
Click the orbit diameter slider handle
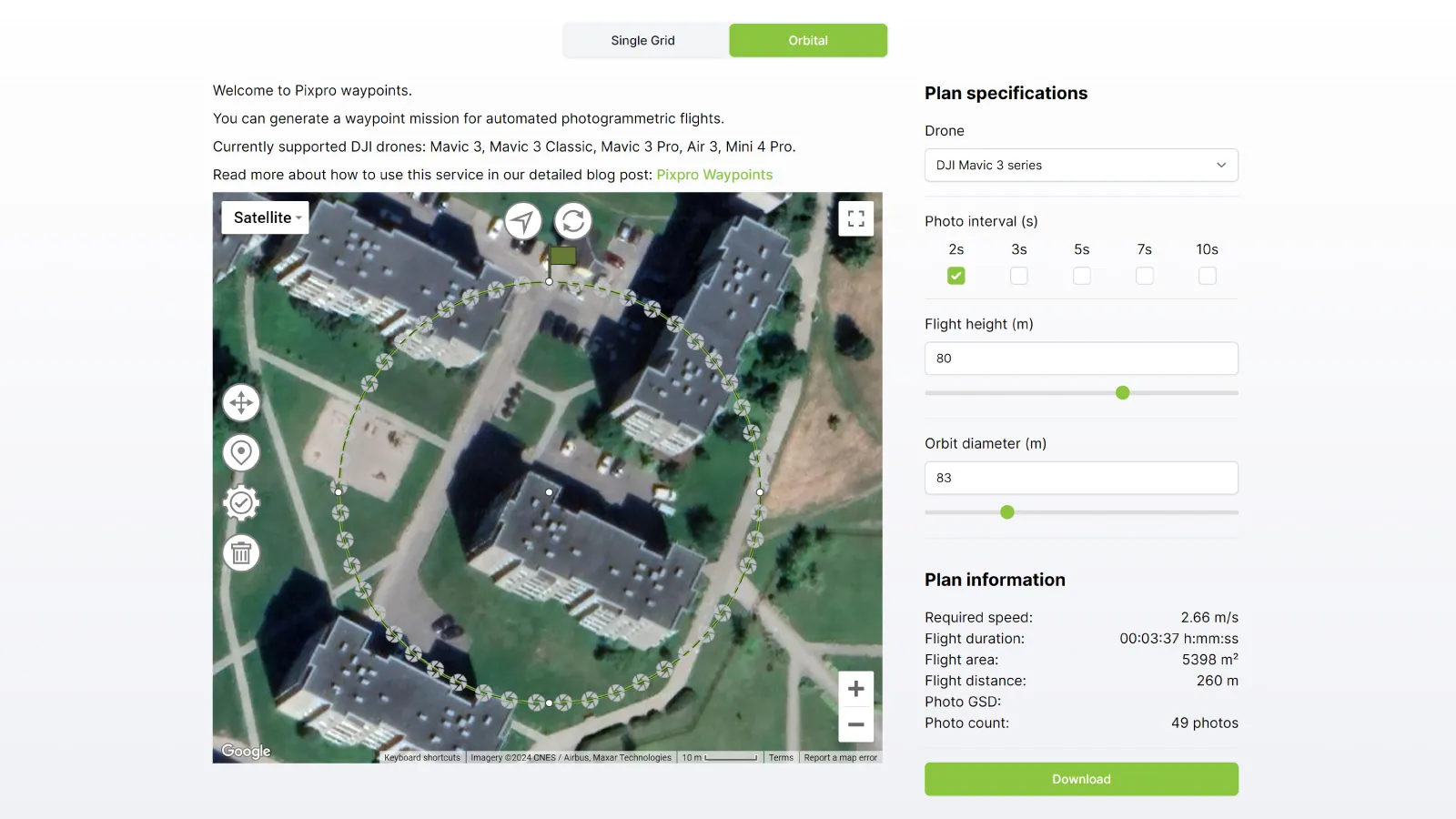1006,512
